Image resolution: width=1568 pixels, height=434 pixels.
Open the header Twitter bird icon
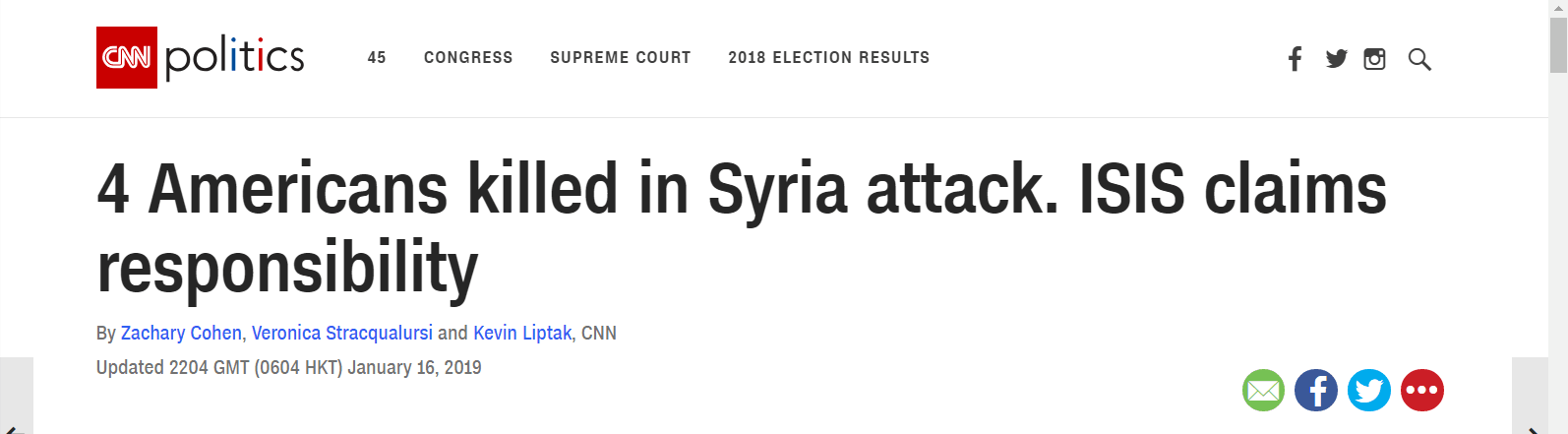tap(1336, 59)
